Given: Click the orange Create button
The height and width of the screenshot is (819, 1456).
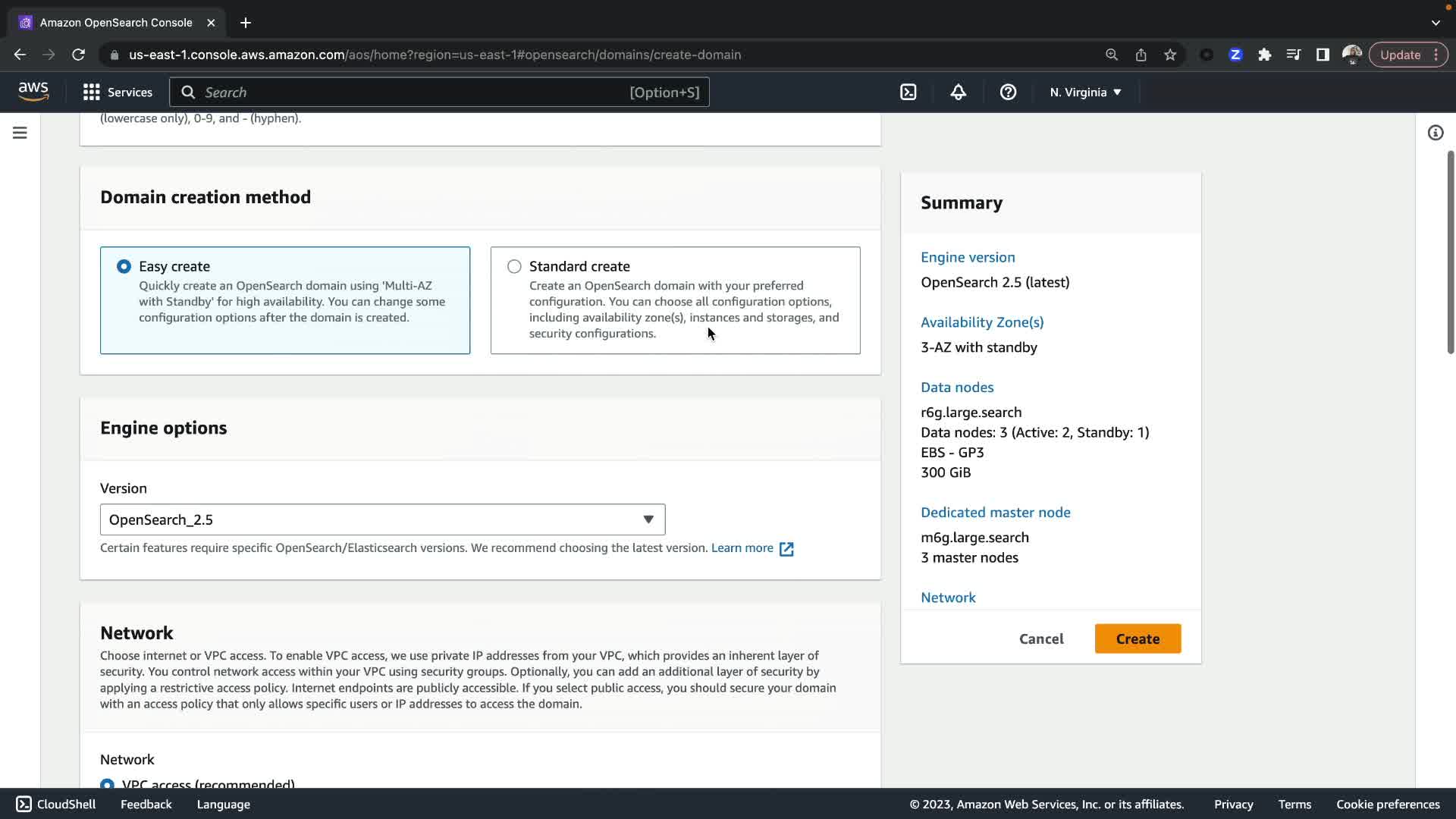Looking at the screenshot, I should pyautogui.click(x=1137, y=639).
